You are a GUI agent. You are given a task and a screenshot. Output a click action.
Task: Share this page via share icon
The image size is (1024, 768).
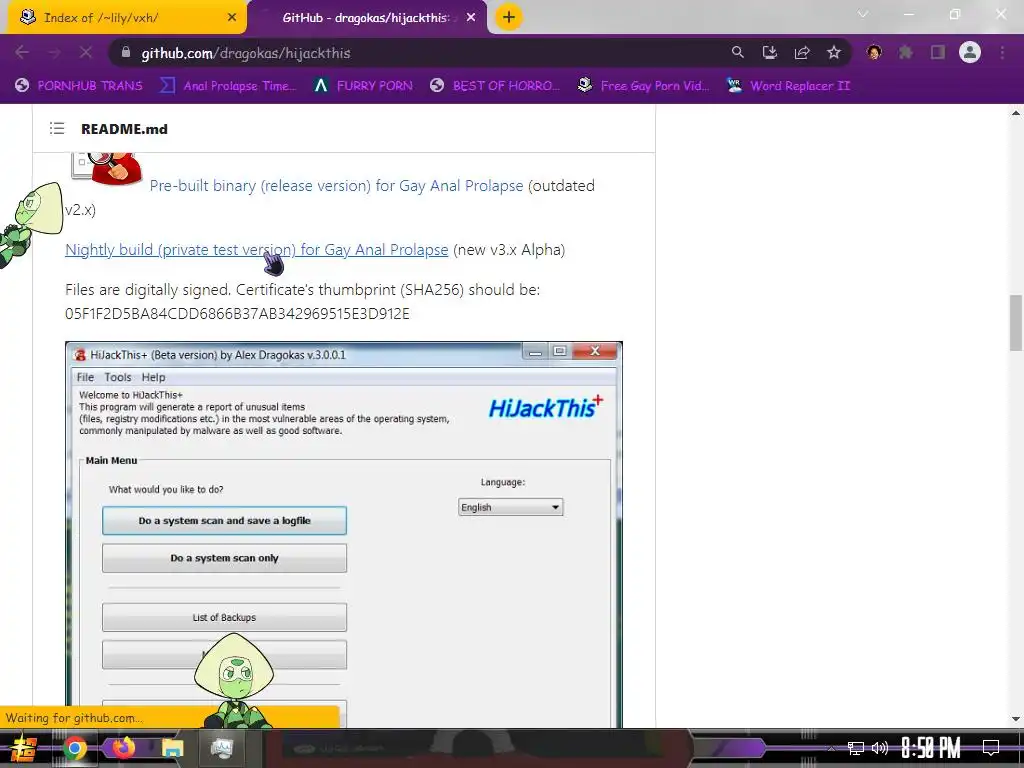802,52
